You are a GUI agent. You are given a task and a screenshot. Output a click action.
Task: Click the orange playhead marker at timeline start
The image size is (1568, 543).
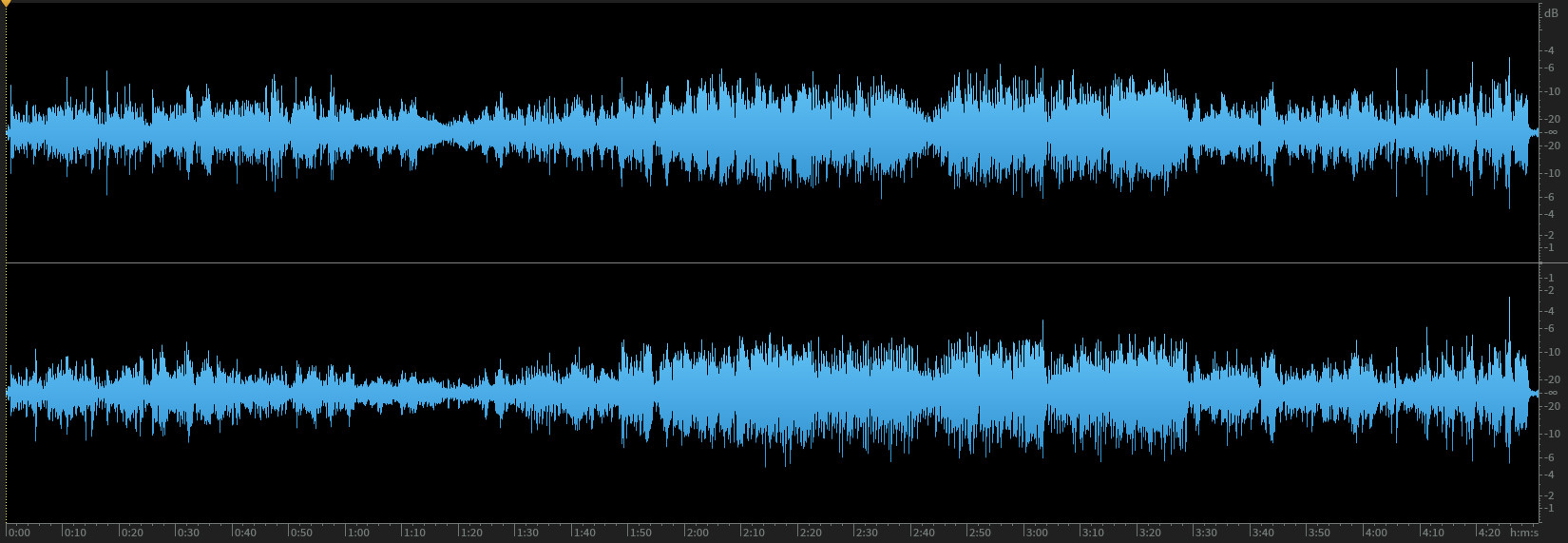(6, 4)
